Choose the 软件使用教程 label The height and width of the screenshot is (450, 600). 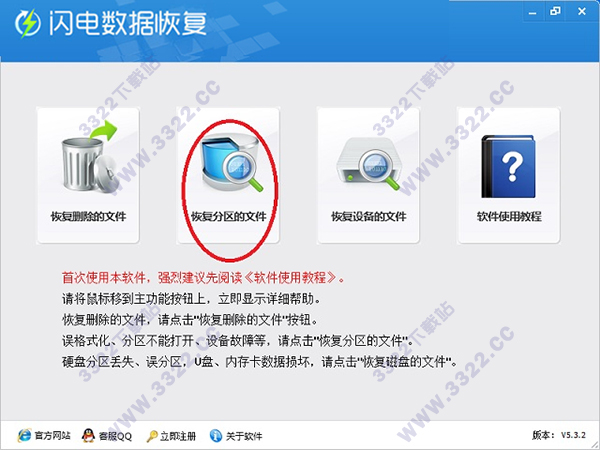[x=509, y=217]
